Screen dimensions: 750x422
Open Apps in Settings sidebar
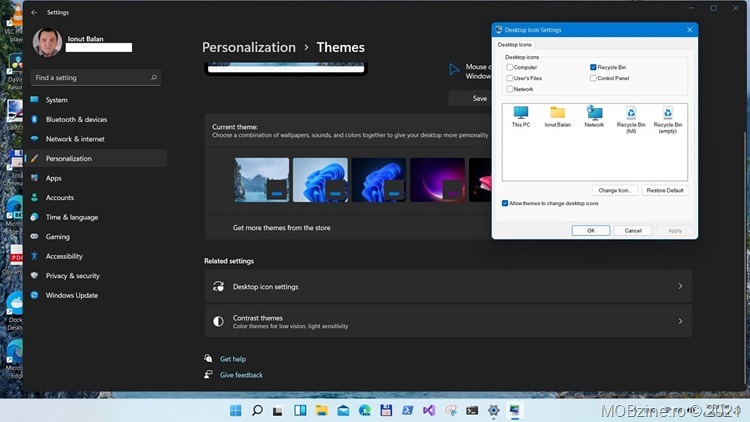(x=97, y=178)
